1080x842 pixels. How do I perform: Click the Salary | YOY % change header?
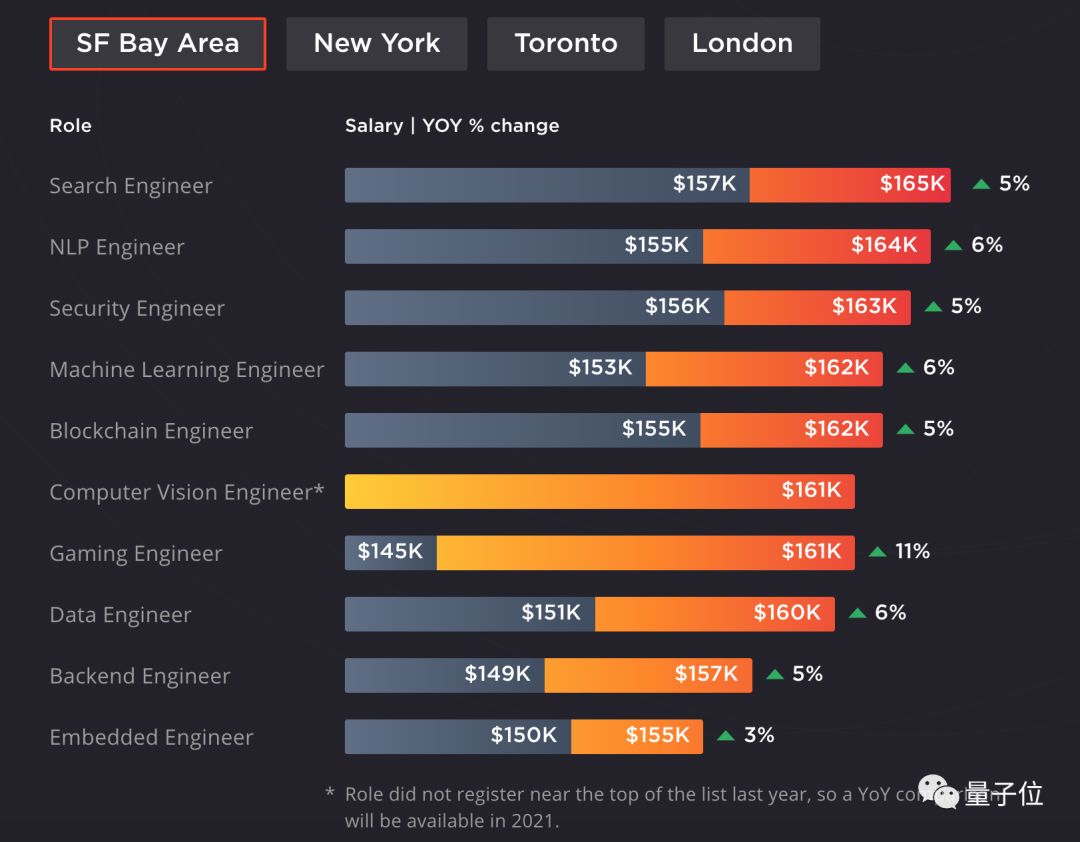pos(452,126)
